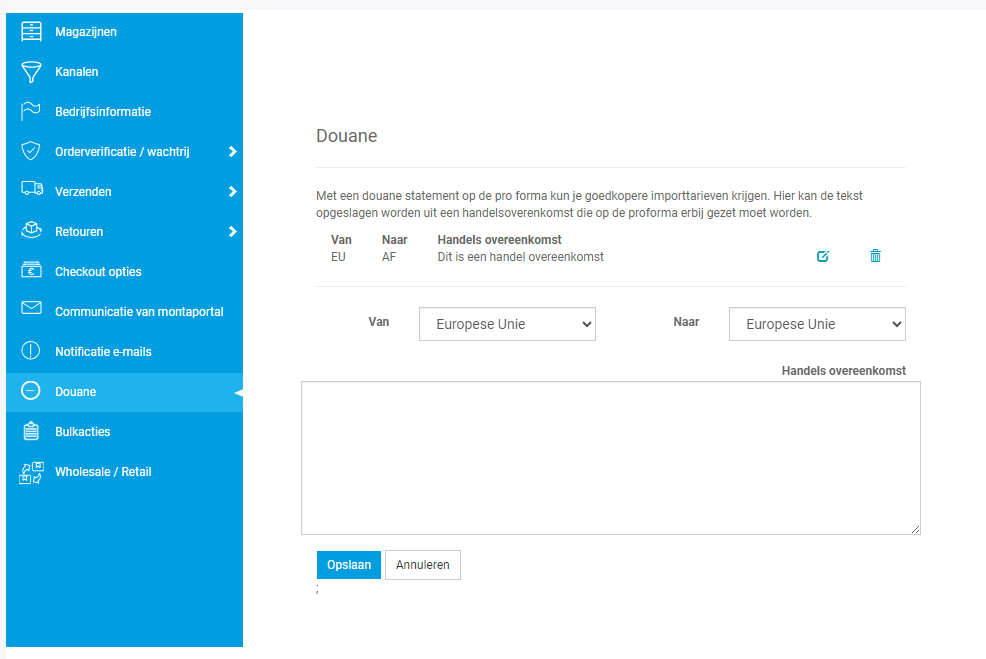Expand the Retouren submenu chevron
Screen dimensions: 986x659
point(232,231)
